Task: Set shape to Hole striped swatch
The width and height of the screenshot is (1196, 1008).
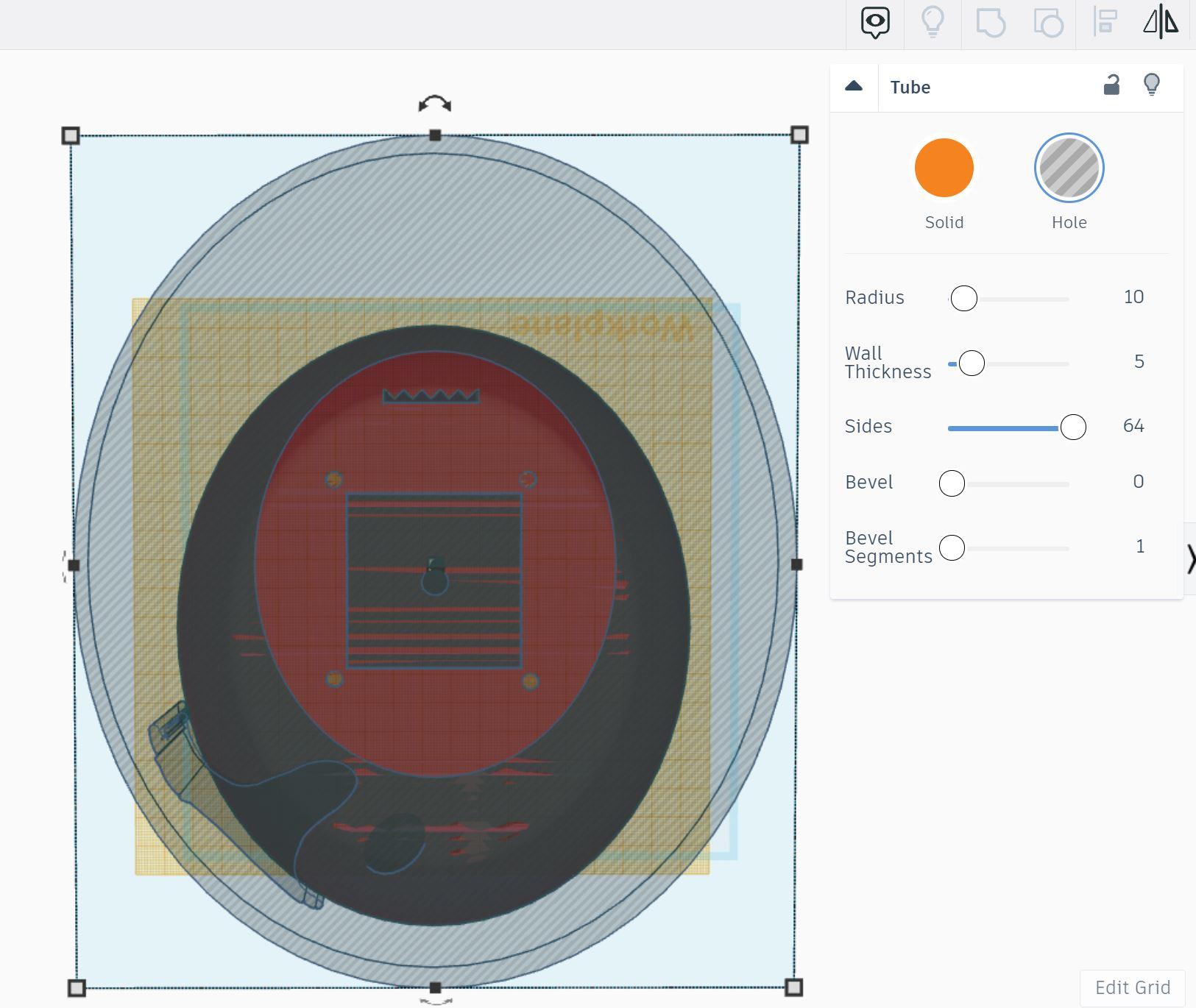Action: (x=1069, y=168)
